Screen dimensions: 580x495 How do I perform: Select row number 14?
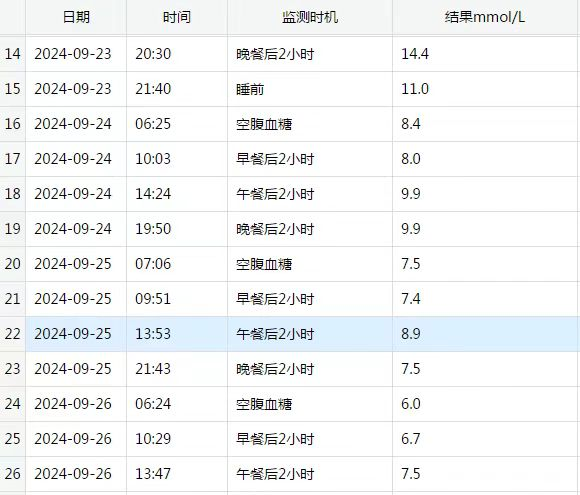coord(13,54)
